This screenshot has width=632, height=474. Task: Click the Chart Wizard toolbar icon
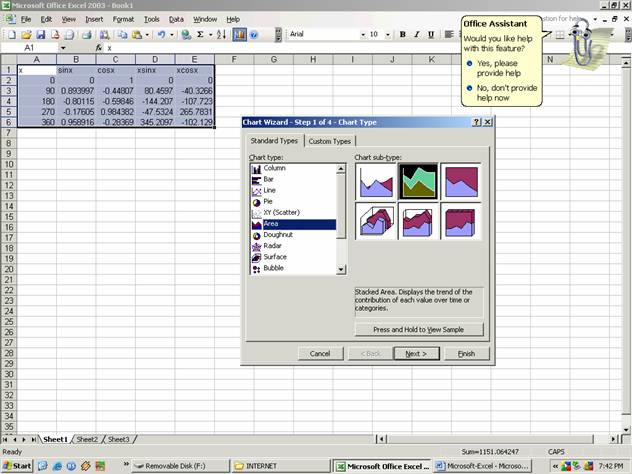click(239, 35)
